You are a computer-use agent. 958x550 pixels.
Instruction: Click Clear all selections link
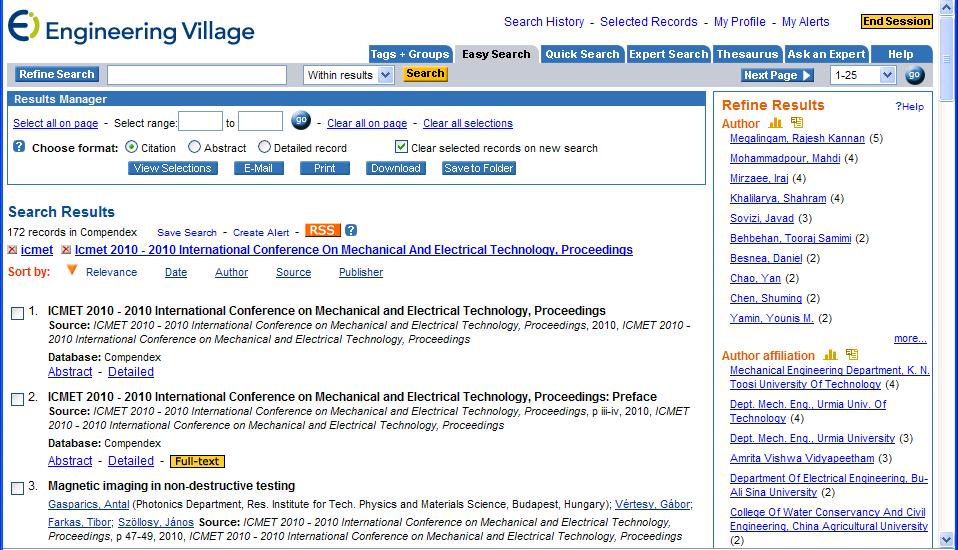point(468,123)
